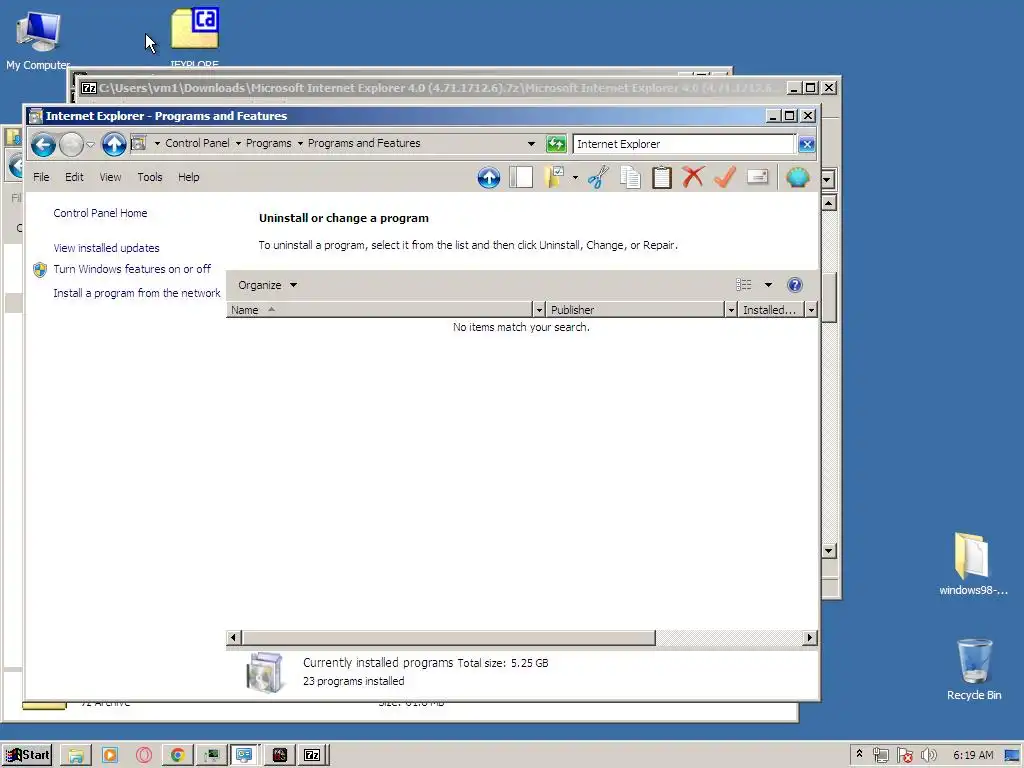
Task: Sort by the Publisher column header
Action: 635,310
